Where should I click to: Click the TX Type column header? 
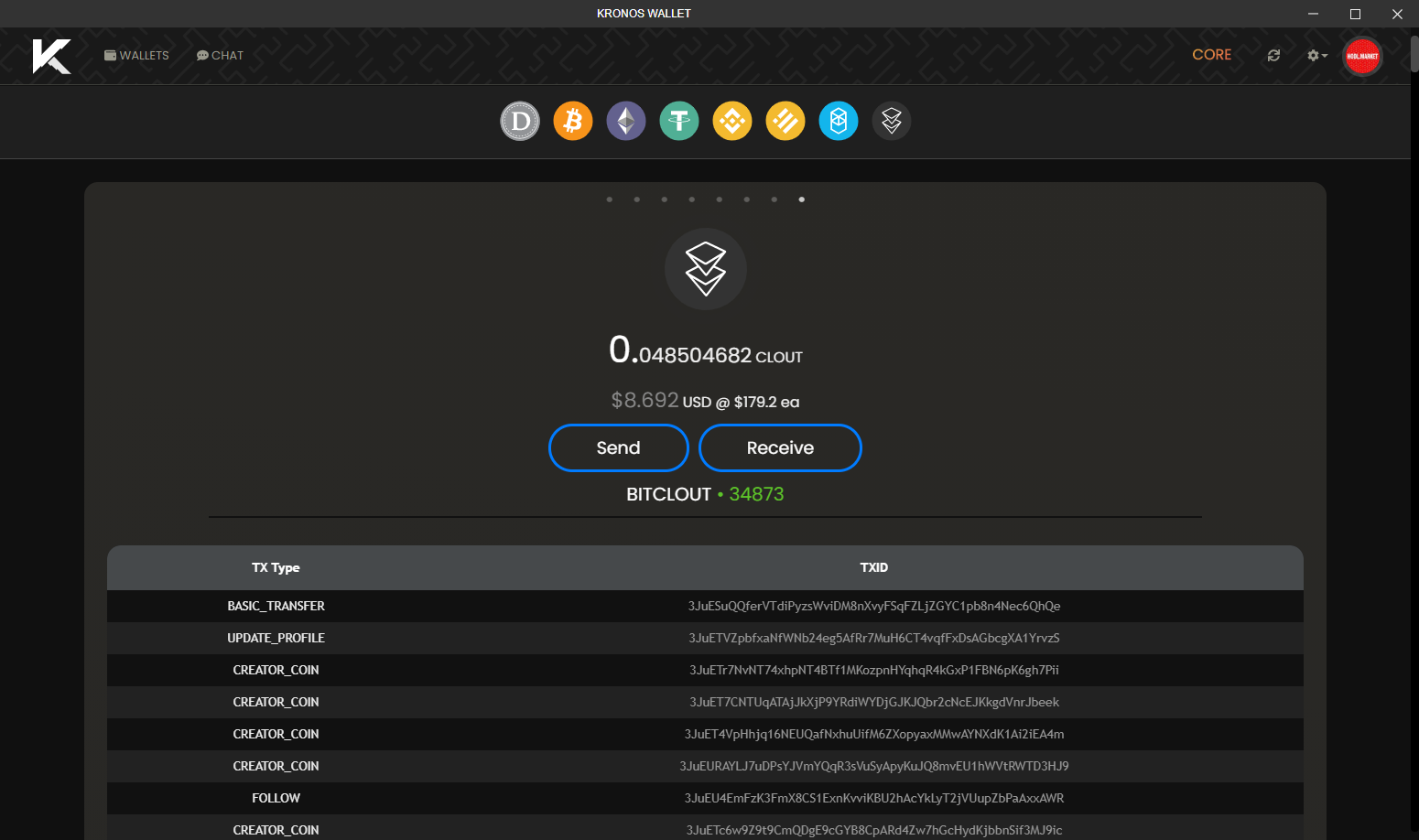tap(276, 567)
